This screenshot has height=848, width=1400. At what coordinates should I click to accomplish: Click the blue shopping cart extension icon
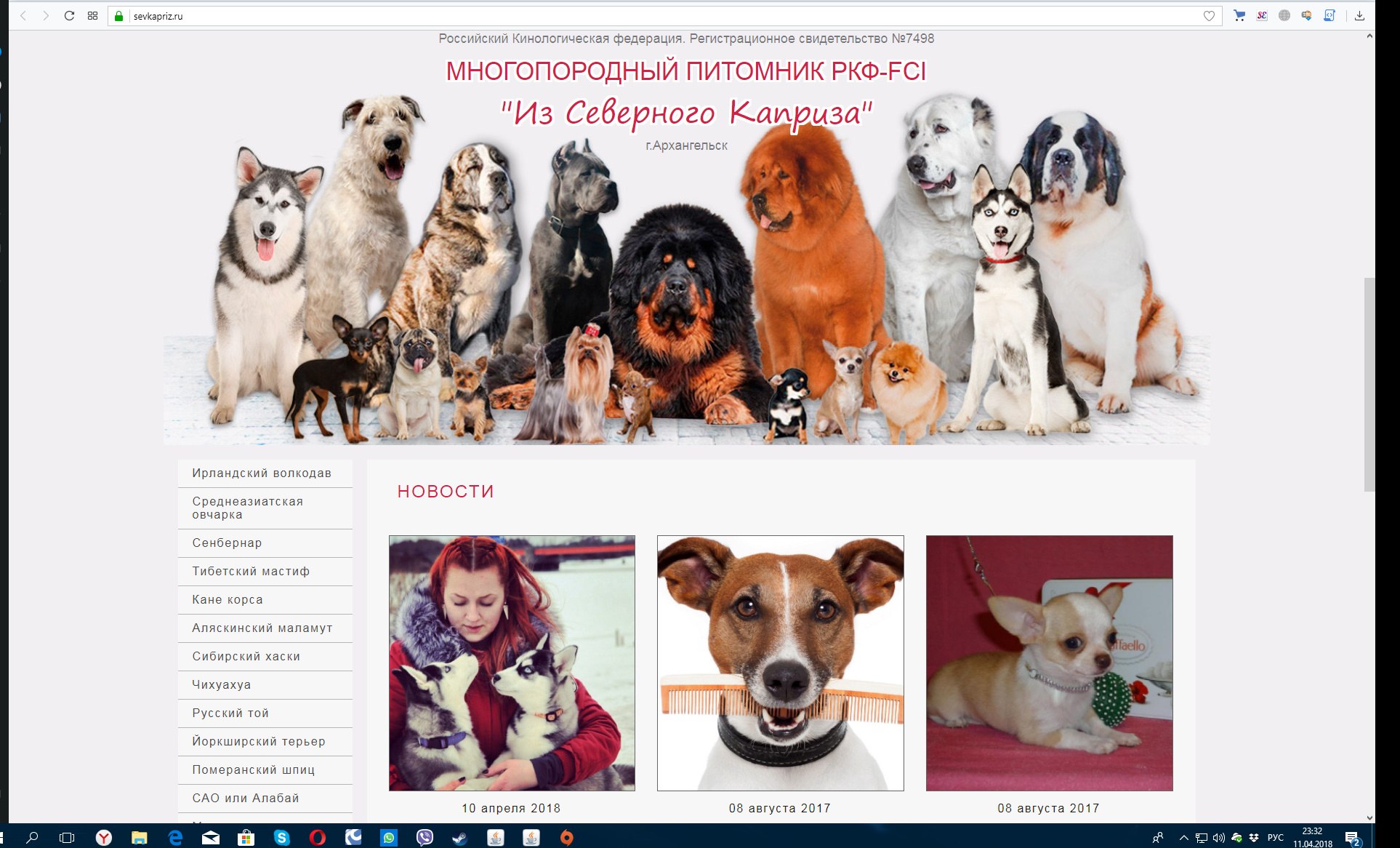coord(1239,15)
